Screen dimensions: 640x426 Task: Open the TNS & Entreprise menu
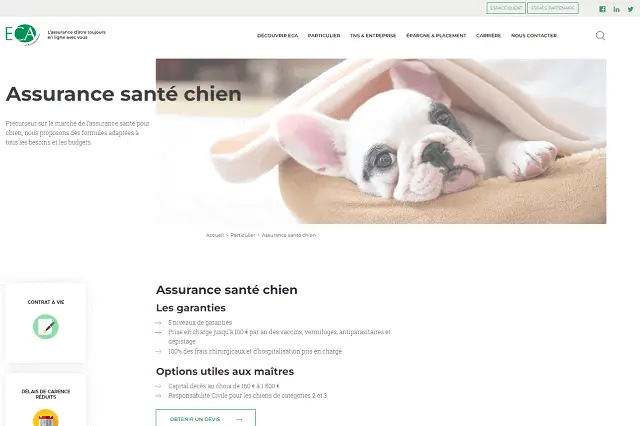pos(373,36)
